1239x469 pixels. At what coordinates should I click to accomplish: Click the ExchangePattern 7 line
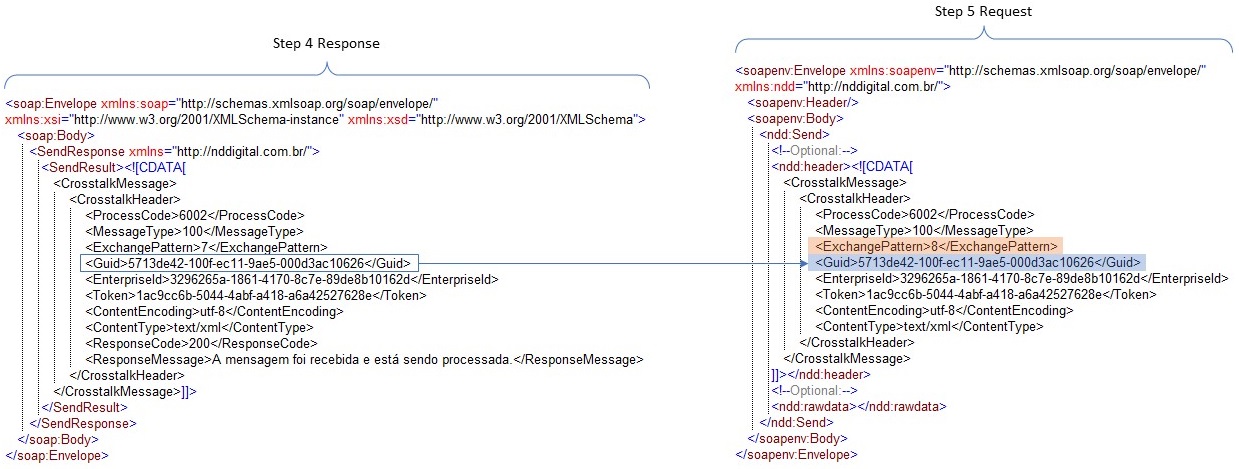click(x=206, y=247)
